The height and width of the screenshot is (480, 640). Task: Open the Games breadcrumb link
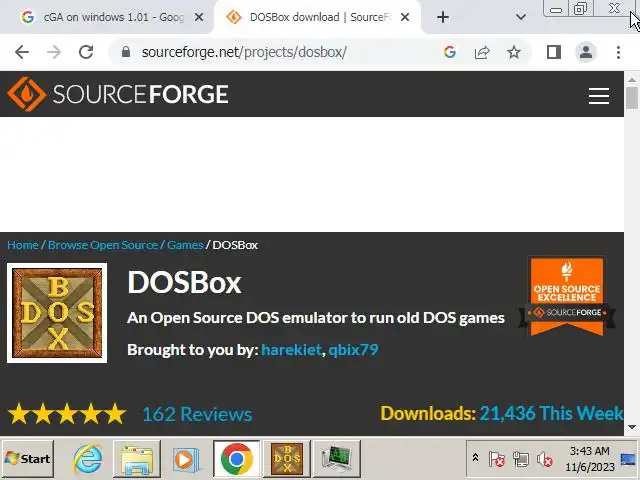coord(185,245)
